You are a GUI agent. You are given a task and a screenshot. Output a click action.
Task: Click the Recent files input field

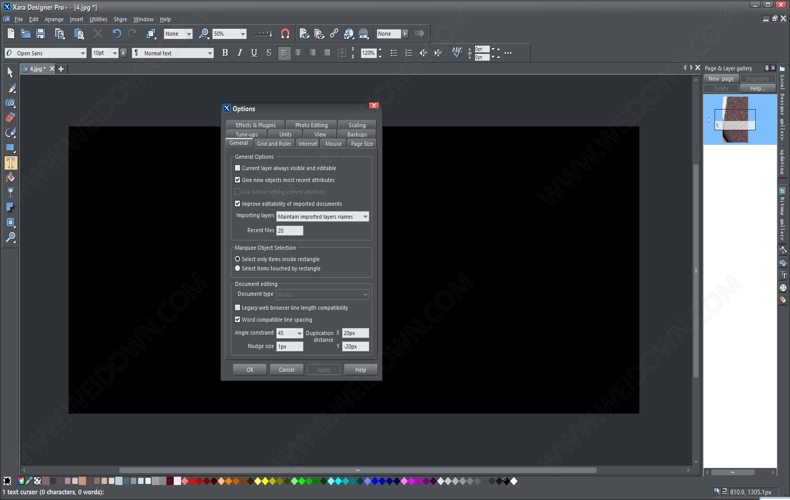pyautogui.click(x=289, y=230)
